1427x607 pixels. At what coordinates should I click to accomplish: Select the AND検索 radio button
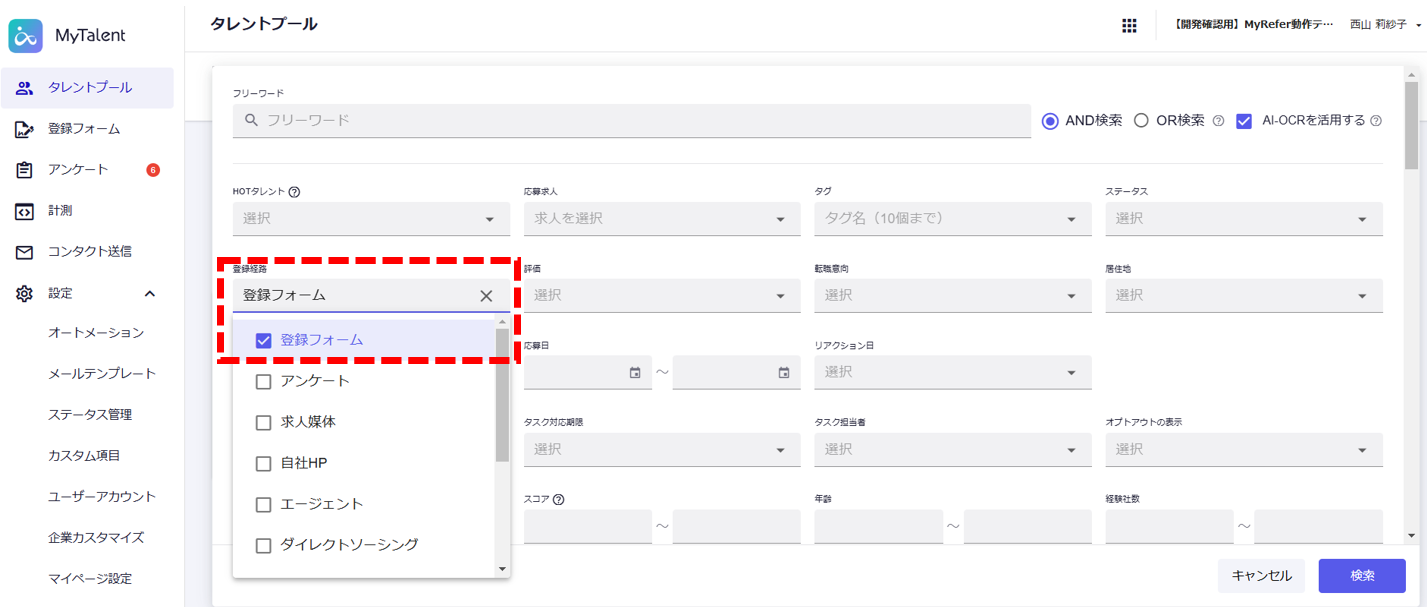(x=1050, y=121)
